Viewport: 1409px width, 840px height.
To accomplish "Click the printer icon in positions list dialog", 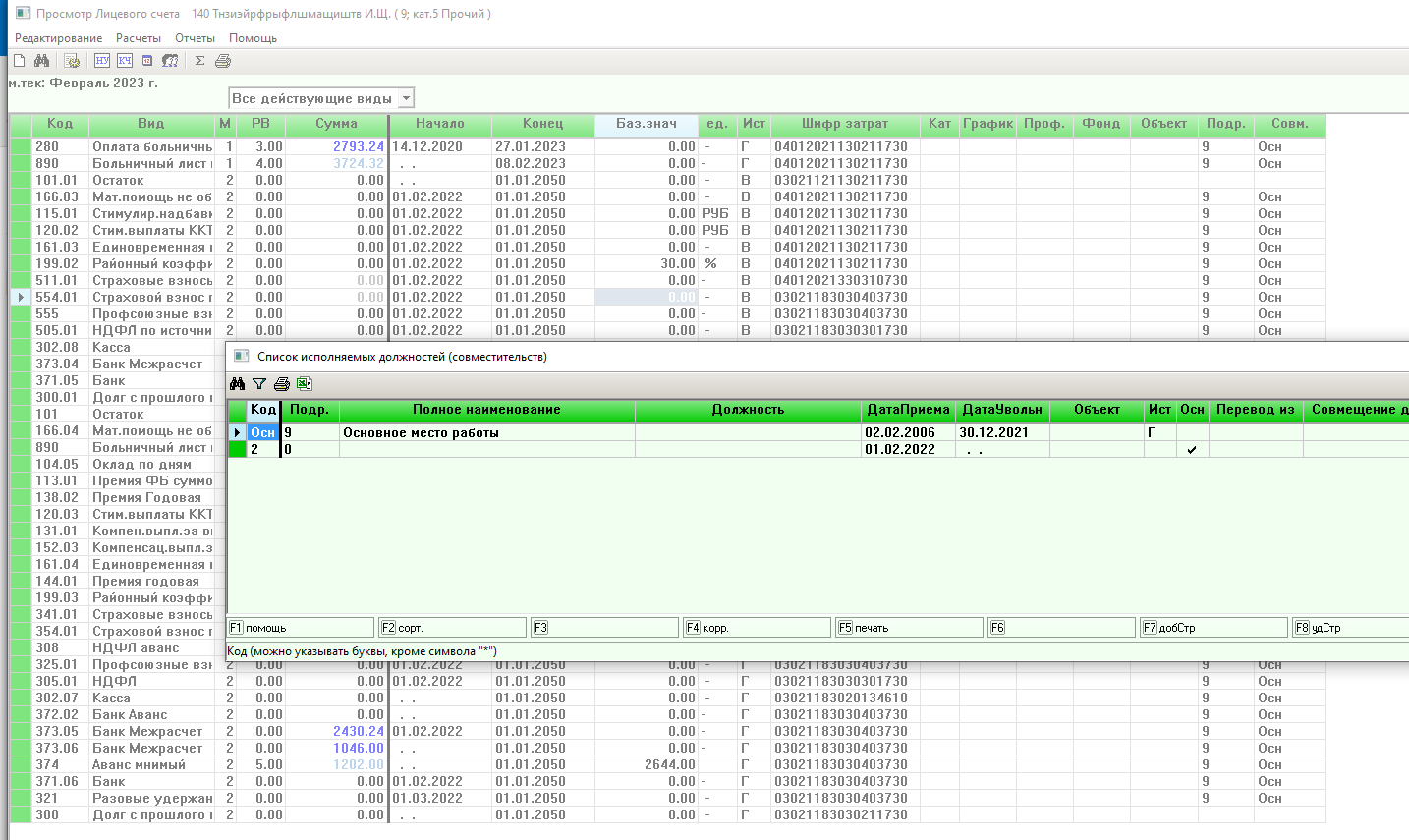I will [x=282, y=384].
